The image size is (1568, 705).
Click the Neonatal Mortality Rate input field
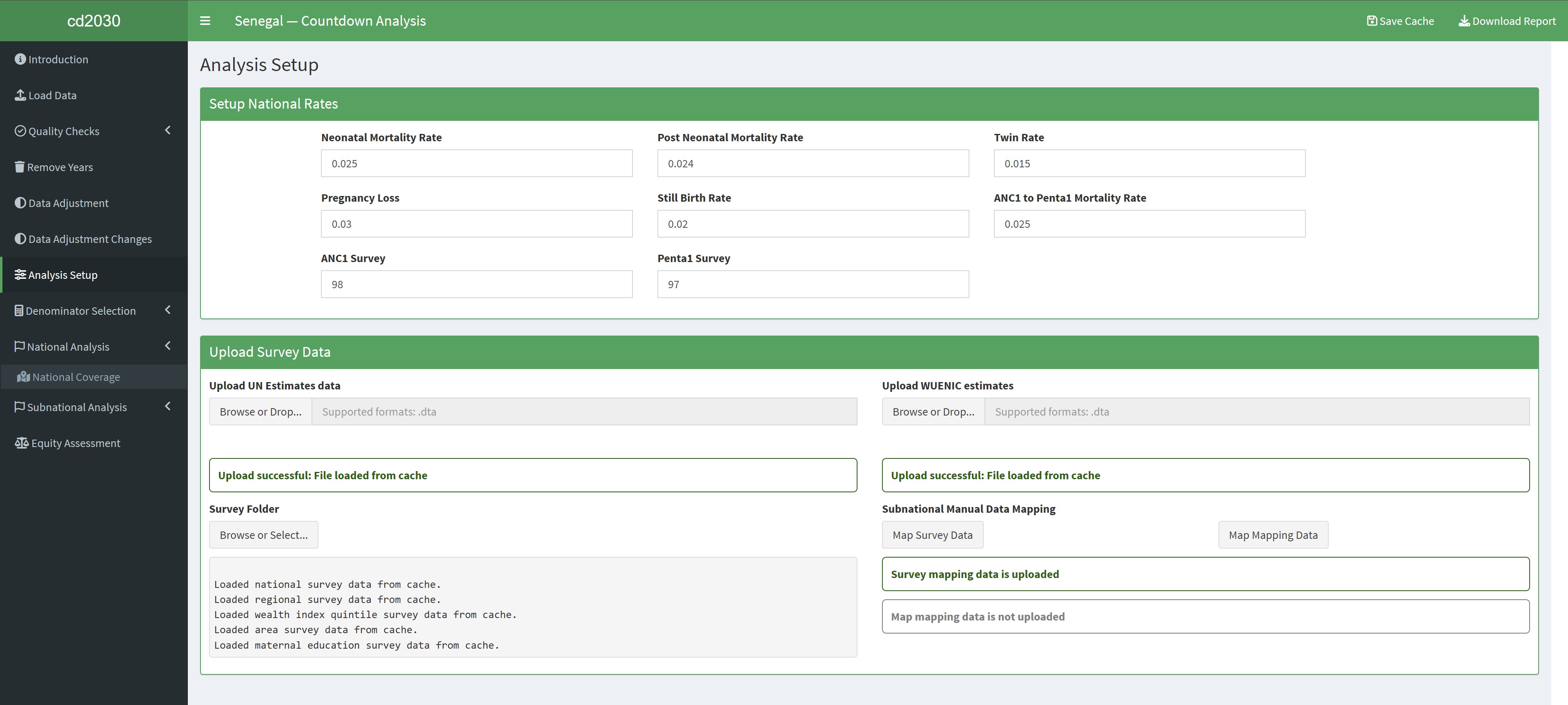coord(477,164)
